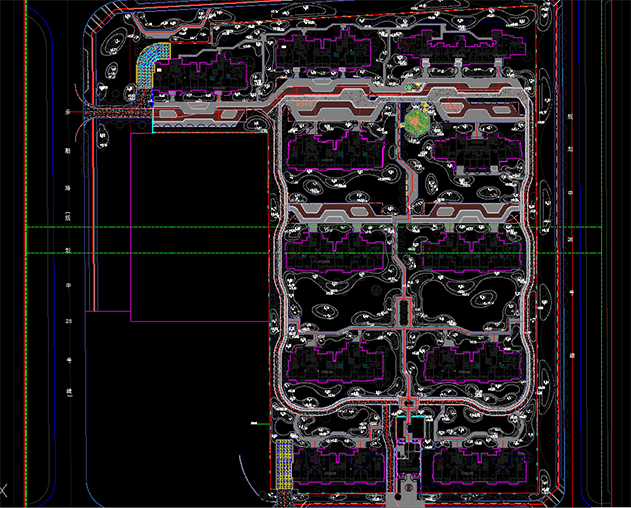Select the red-outlined square node on the central path

click(x=404, y=309)
